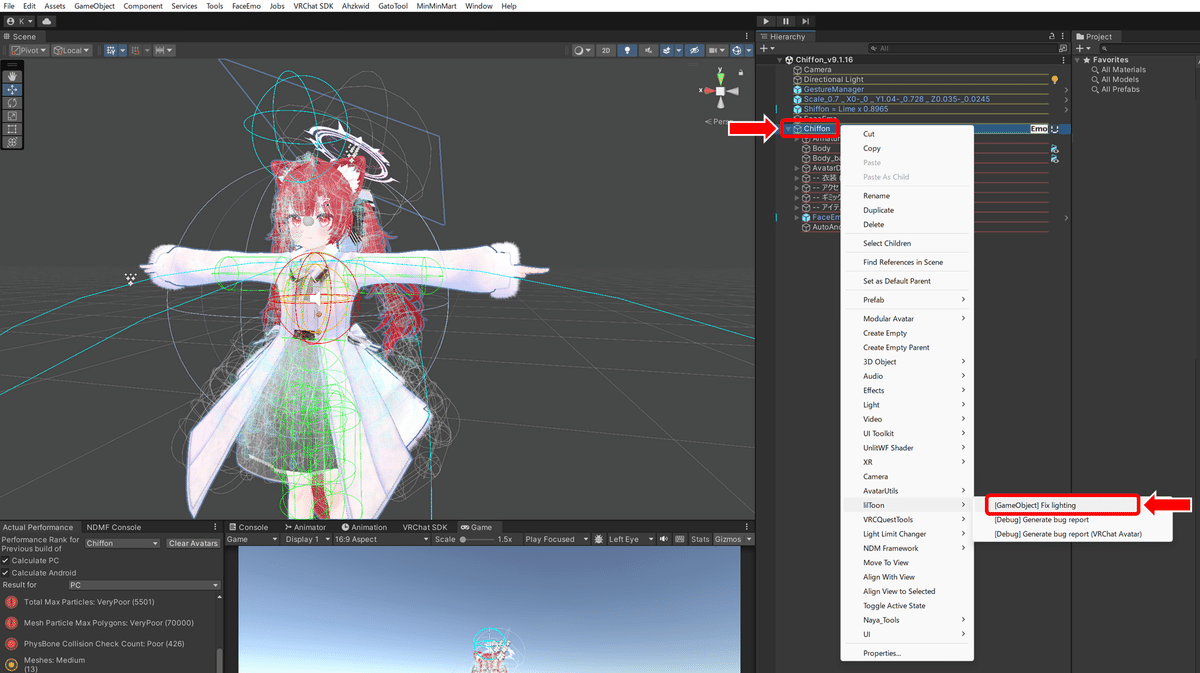This screenshot has height=673, width=1200.
Task: Click [GameObject] Fix lighting in lilToon submenu
Action: (x=1062, y=505)
